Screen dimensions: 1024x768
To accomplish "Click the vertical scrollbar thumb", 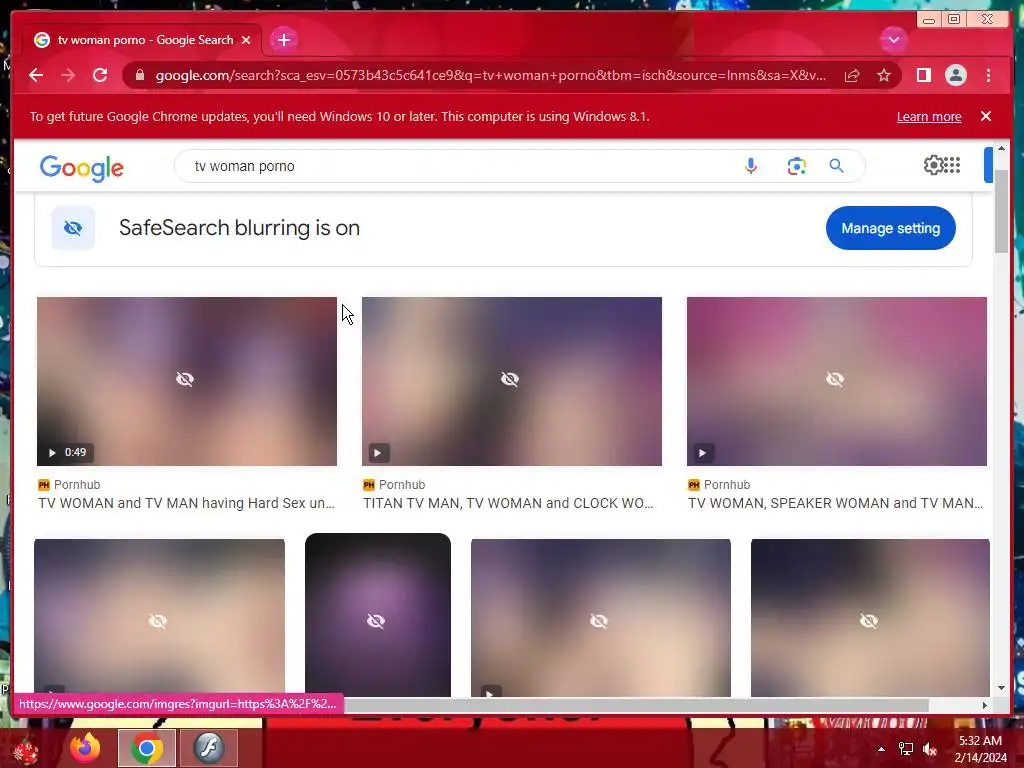I will pyautogui.click(x=1001, y=210).
